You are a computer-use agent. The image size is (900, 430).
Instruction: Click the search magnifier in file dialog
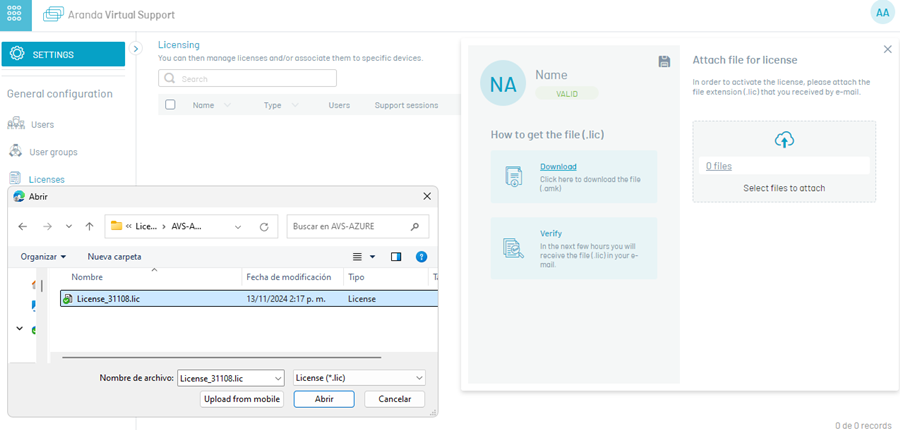point(415,227)
